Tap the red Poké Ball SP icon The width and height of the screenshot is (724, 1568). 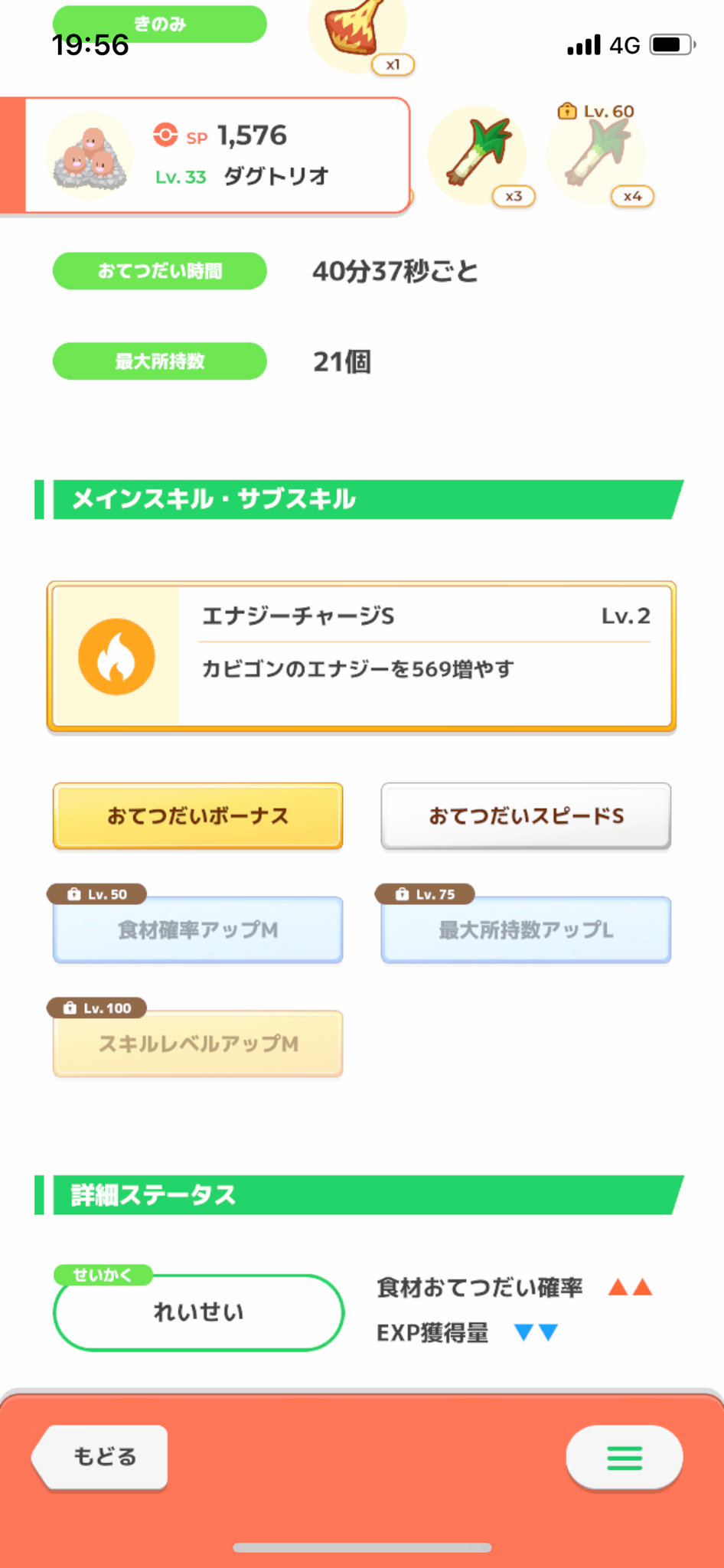pos(165,135)
